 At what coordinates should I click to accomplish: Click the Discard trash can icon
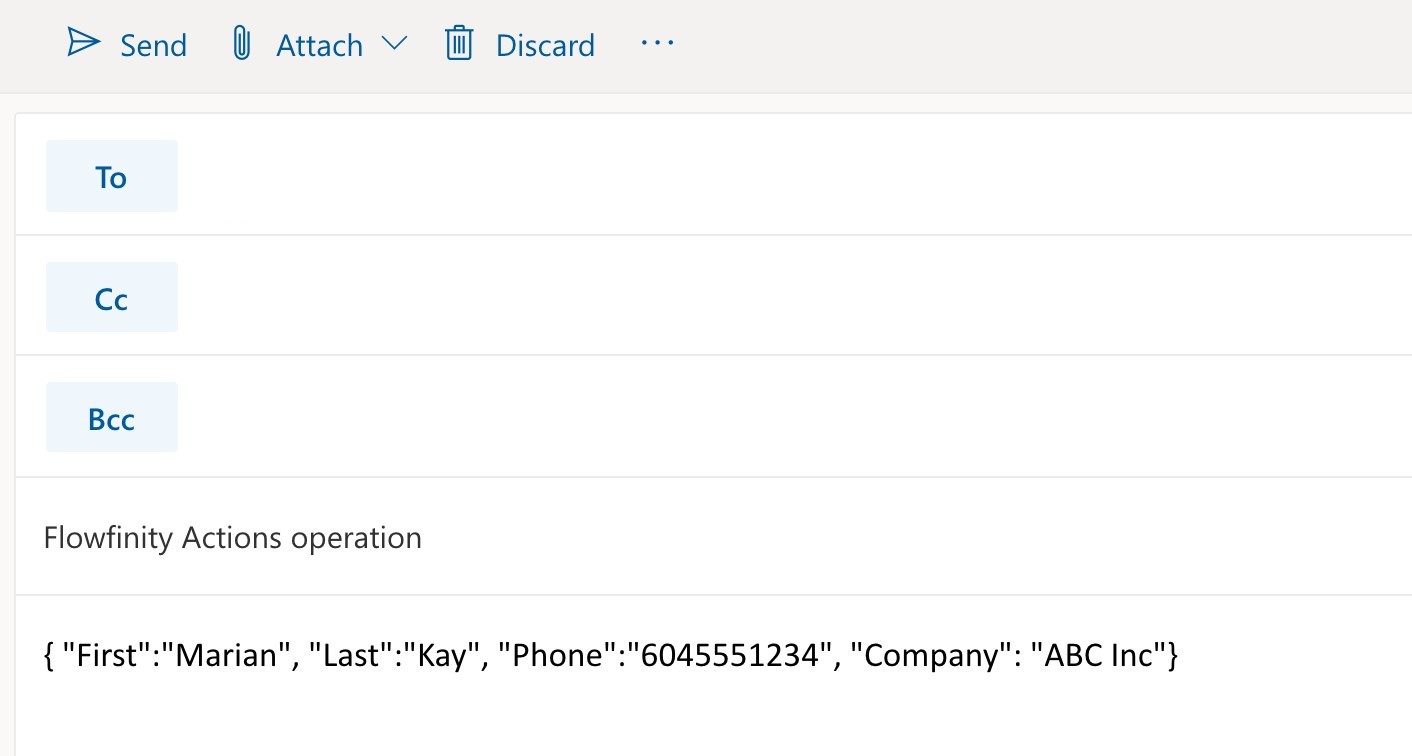pos(459,44)
